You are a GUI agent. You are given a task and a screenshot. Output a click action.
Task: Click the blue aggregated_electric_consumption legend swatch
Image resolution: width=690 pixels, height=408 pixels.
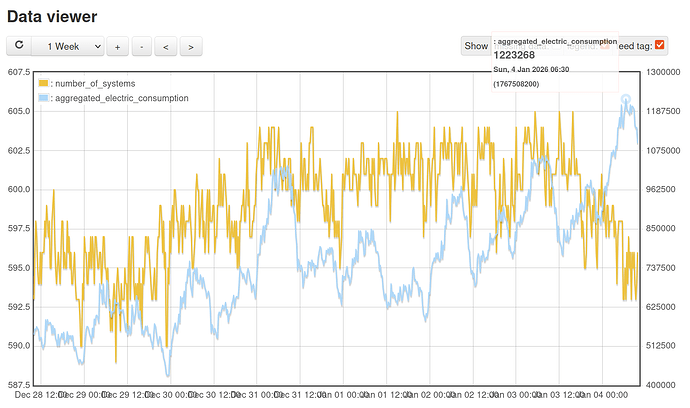[43, 98]
